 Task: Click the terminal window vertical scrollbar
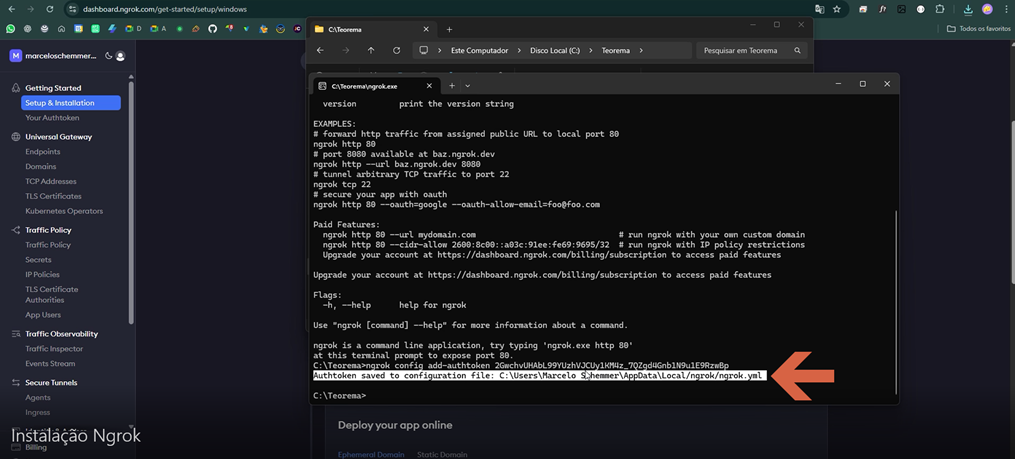896,301
